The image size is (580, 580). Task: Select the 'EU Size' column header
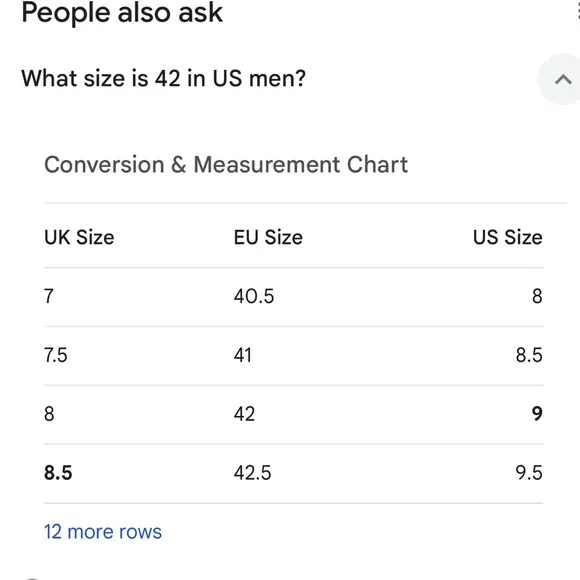point(268,237)
